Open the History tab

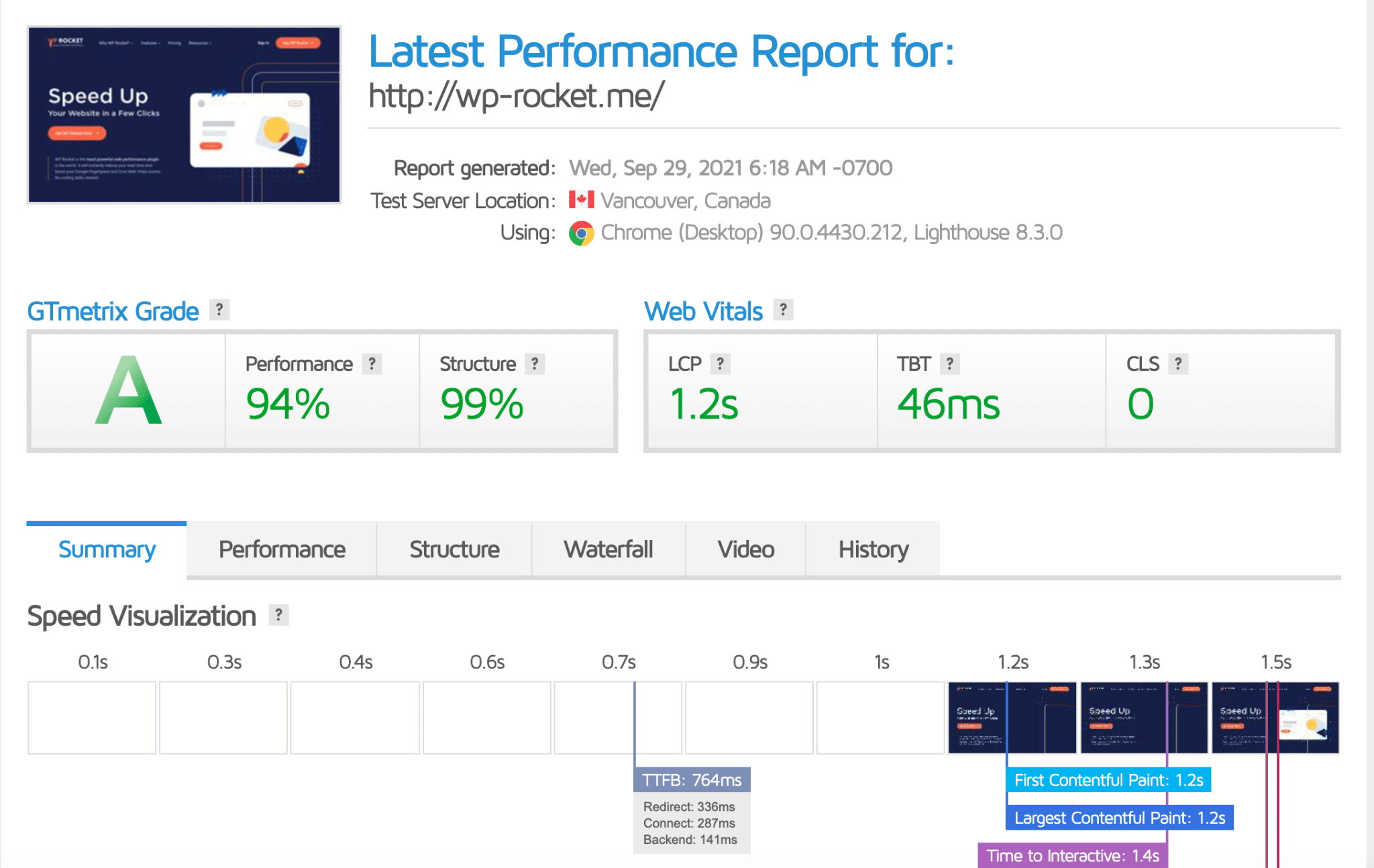873,549
